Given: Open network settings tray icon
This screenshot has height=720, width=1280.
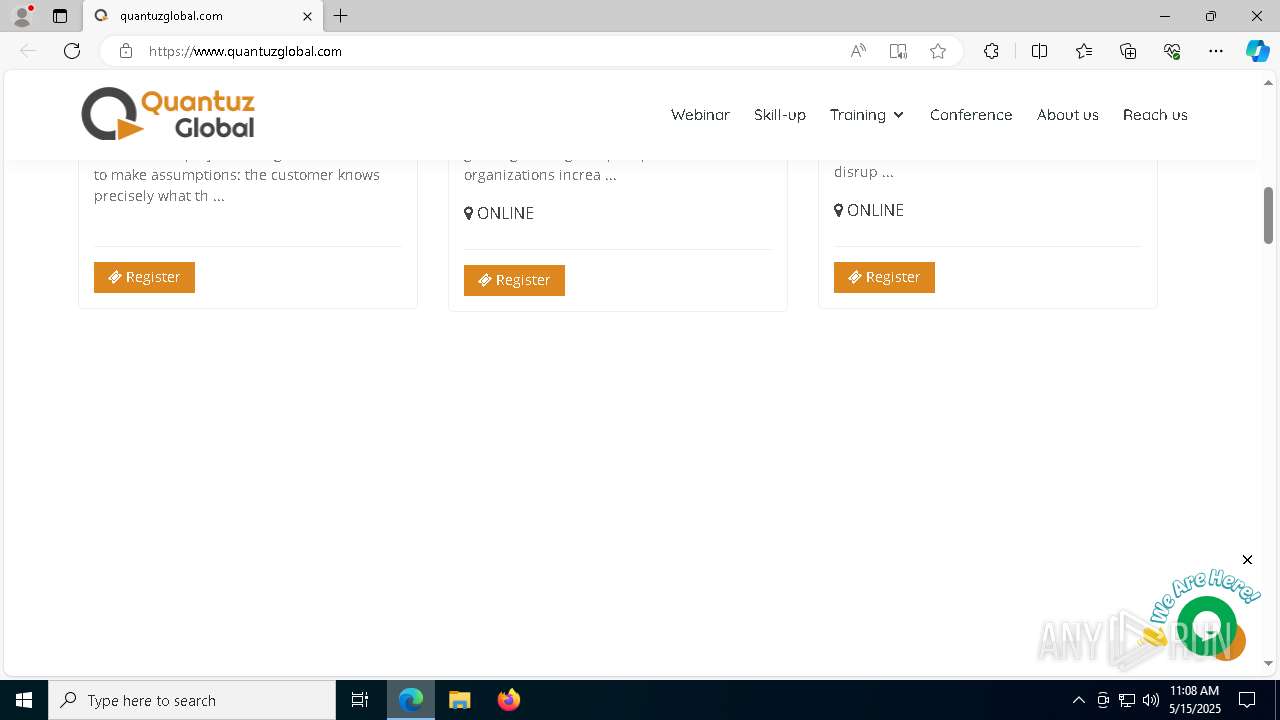Looking at the screenshot, I should pyautogui.click(x=1127, y=700).
